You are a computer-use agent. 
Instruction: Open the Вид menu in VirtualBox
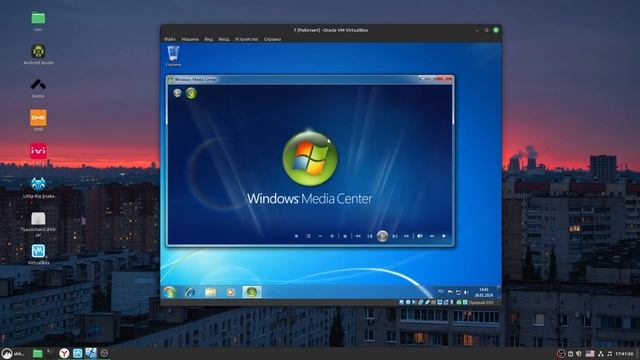[209, 39]
